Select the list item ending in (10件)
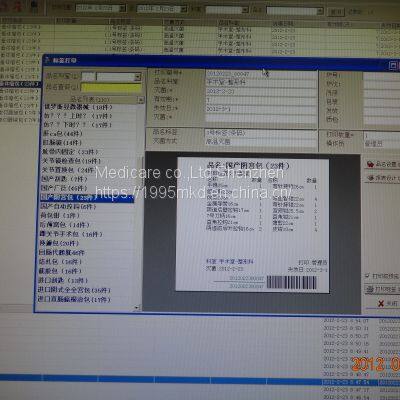The height and width of the screenshot is (400, 400). point(60,262)
